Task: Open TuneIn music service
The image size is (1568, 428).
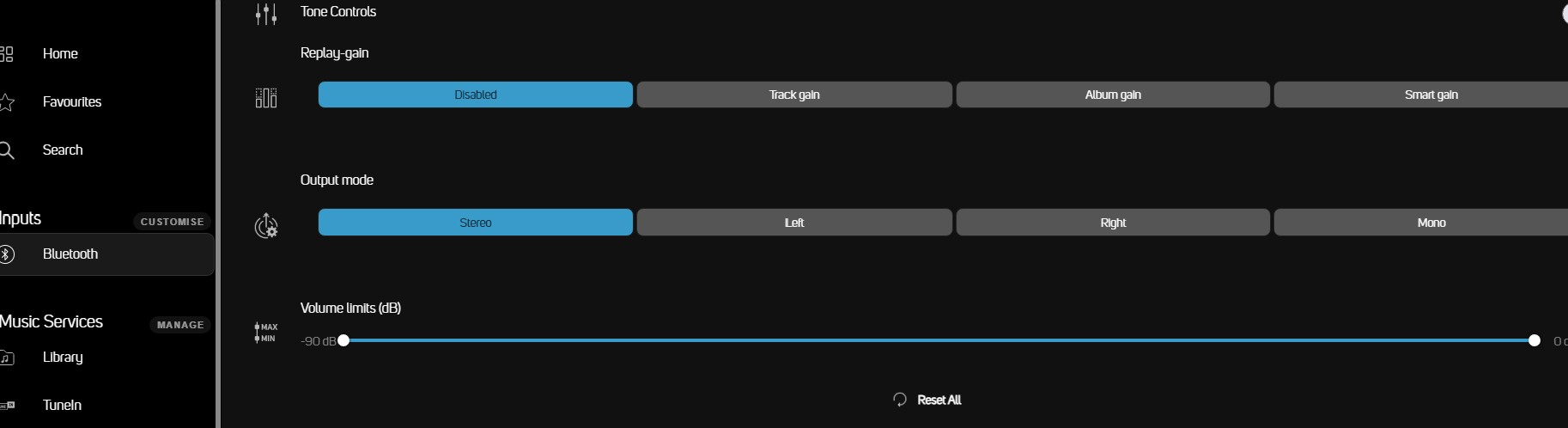Action: [x=62, y=405]
